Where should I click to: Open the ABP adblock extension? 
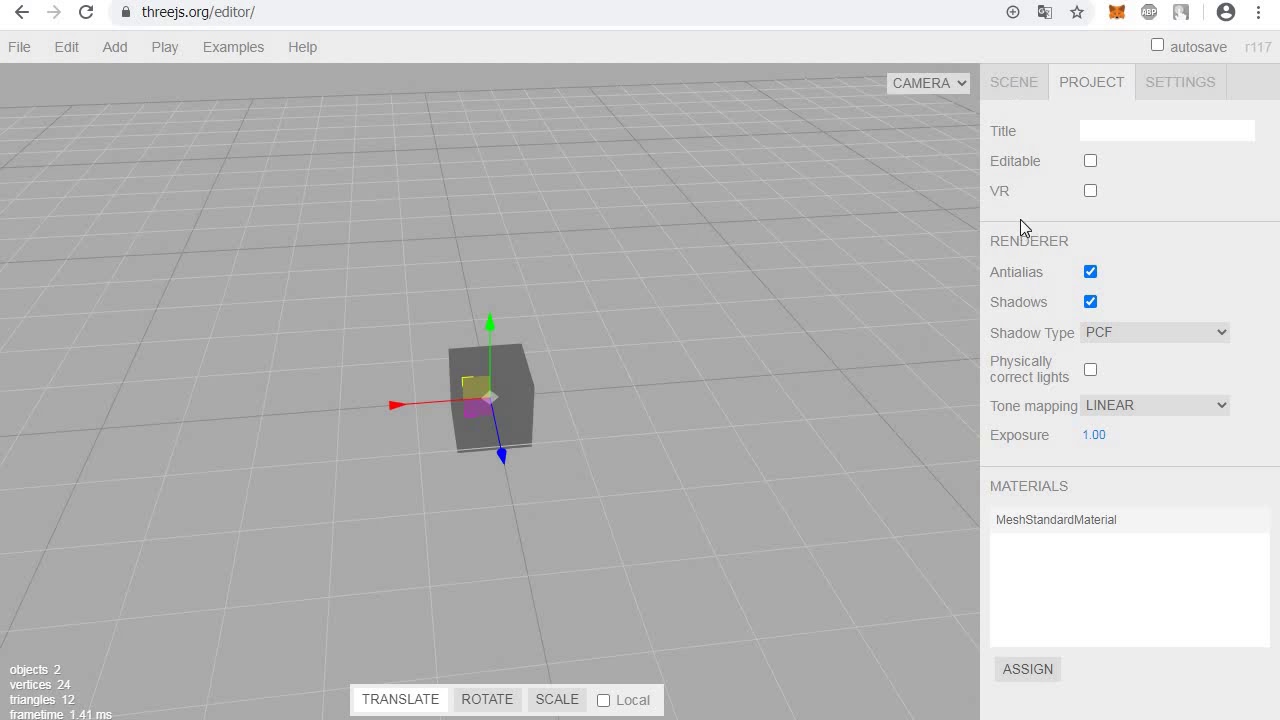(x=1149, y=12)
